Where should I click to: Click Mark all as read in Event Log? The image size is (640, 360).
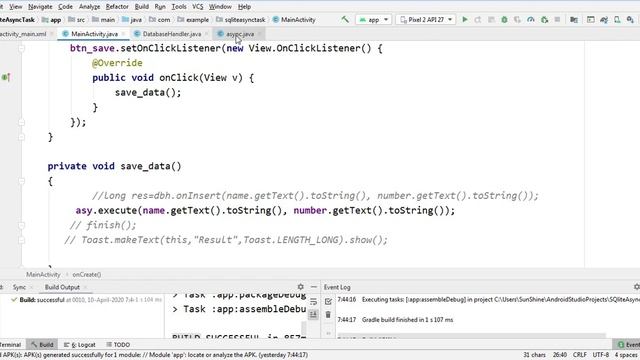328,302
